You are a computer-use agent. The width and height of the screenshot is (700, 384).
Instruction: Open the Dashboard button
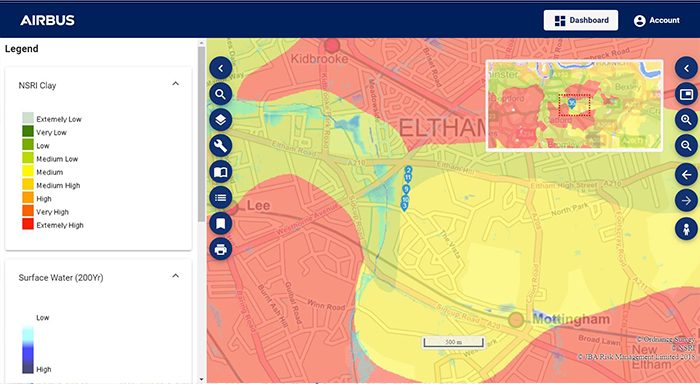581,20
